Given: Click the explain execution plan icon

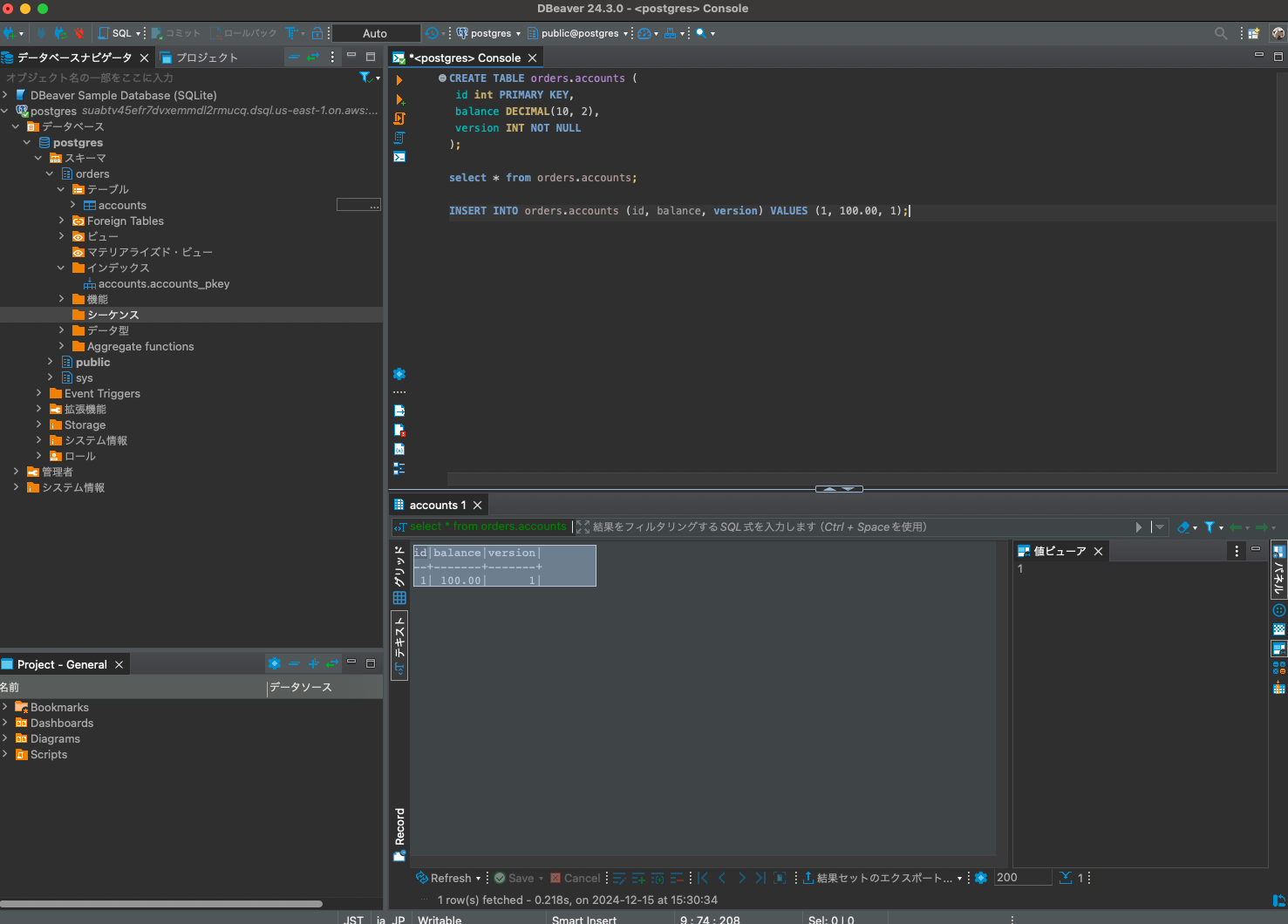Looking at the screenshot, I should [399, 138].
